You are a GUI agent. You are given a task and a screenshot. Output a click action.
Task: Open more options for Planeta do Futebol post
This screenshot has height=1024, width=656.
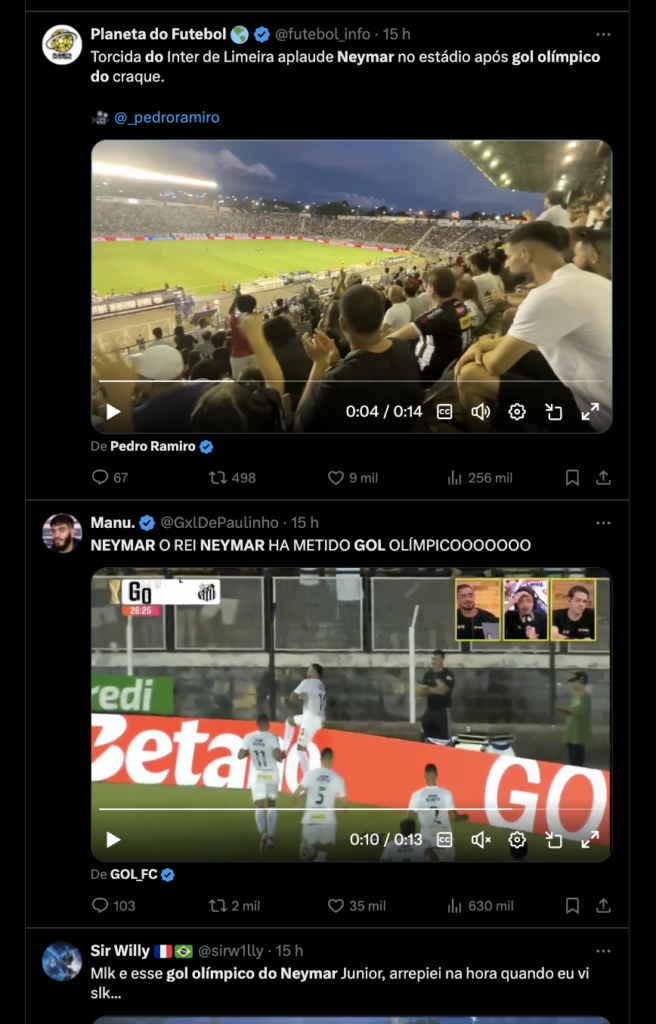pyautogui.click(x=603, y=34)
